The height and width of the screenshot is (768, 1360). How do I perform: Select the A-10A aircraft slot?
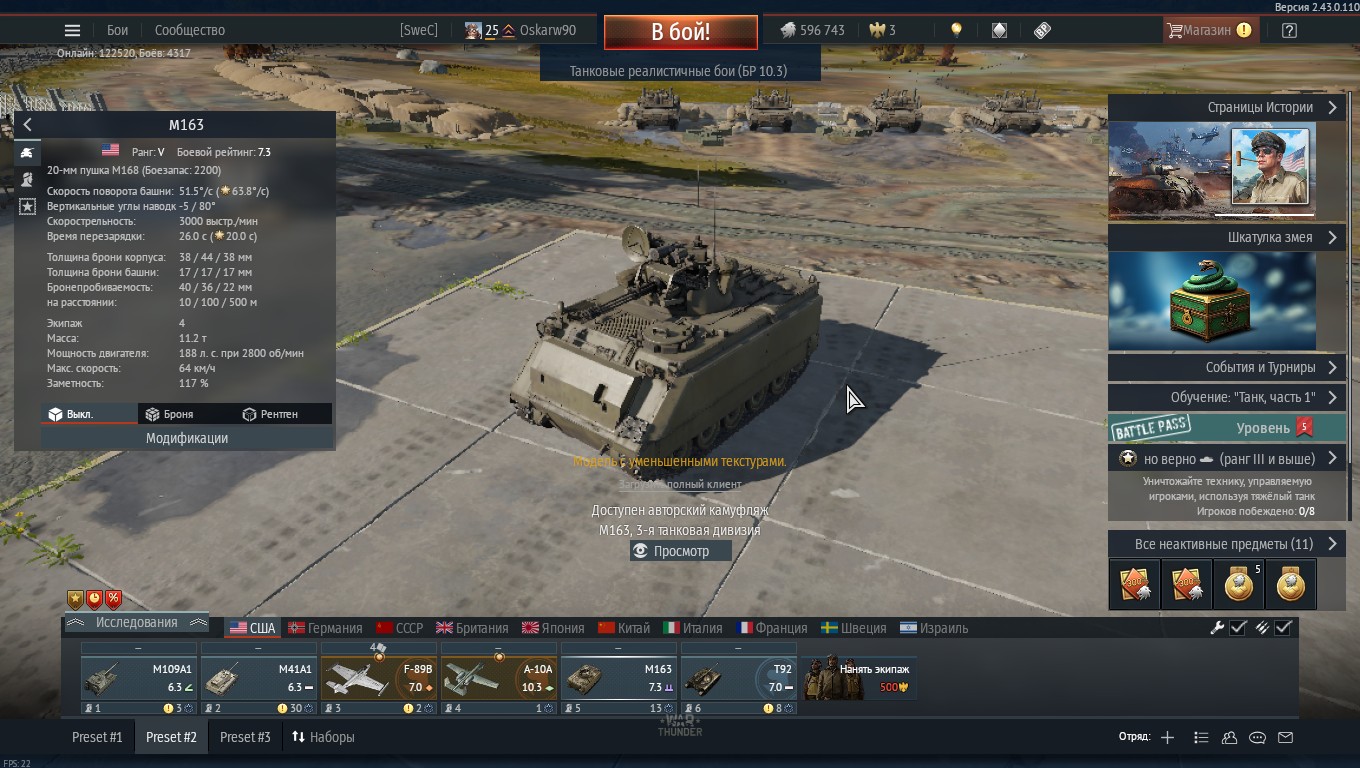tap(498, 677)
